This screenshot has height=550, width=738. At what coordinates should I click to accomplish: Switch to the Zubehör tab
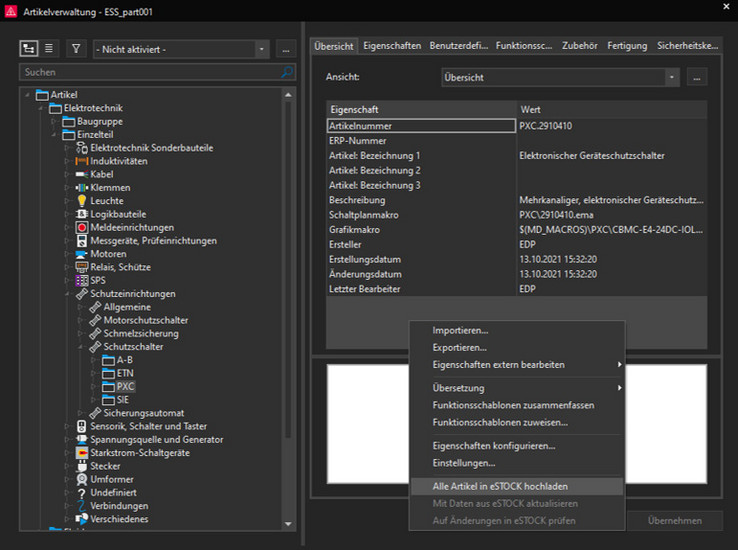(x=579, y=46)
